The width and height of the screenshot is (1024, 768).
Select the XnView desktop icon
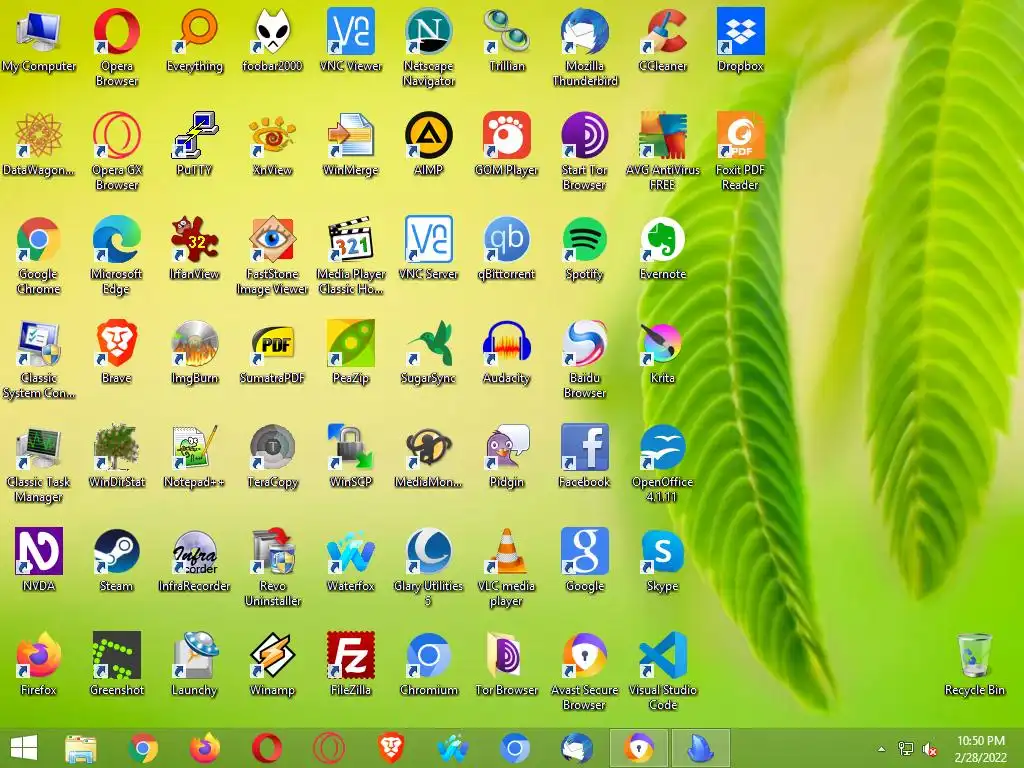pos(272,144)
